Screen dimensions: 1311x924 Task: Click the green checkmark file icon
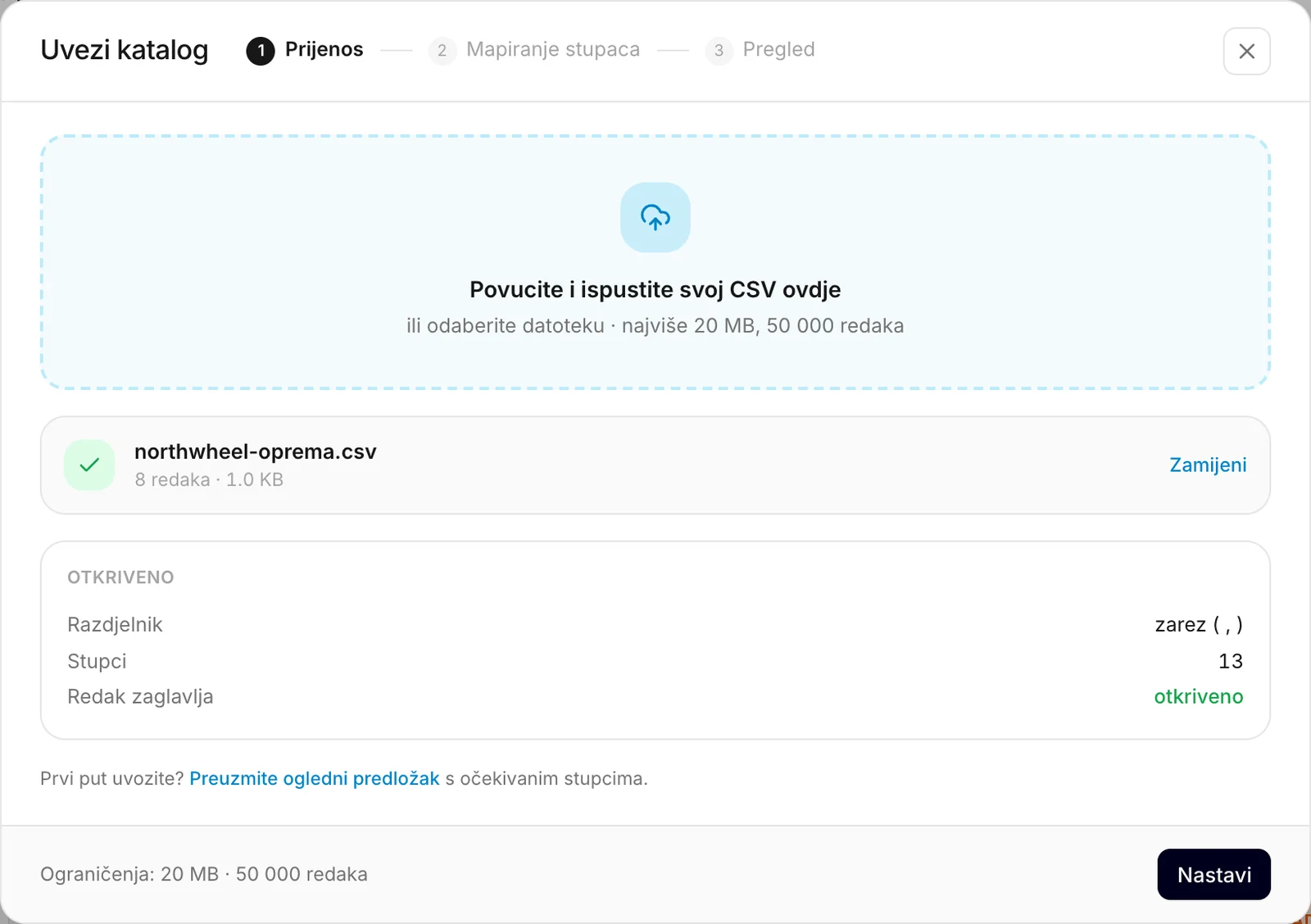[x=89, y=465]
